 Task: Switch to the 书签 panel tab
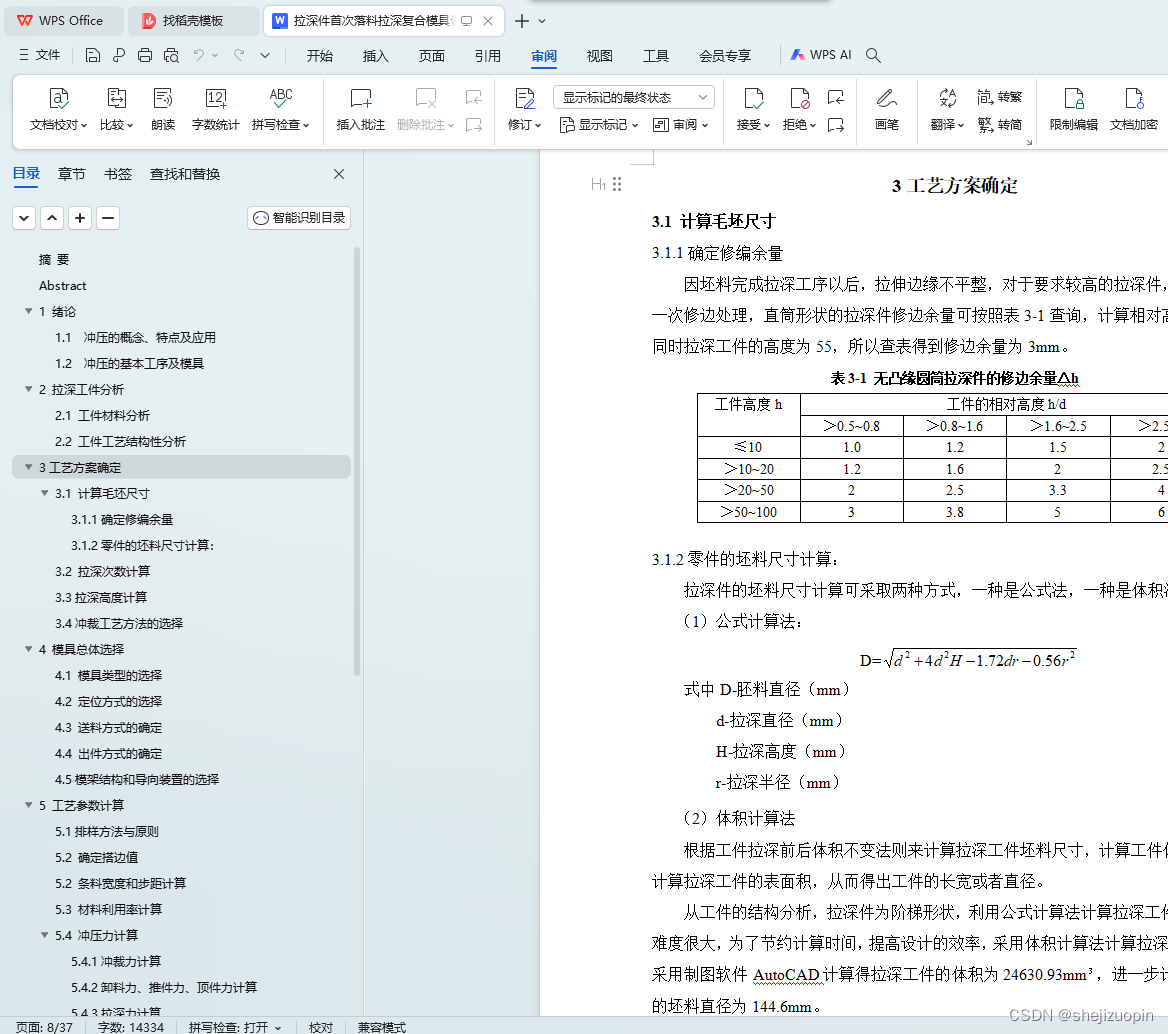[x=118, y=174]
